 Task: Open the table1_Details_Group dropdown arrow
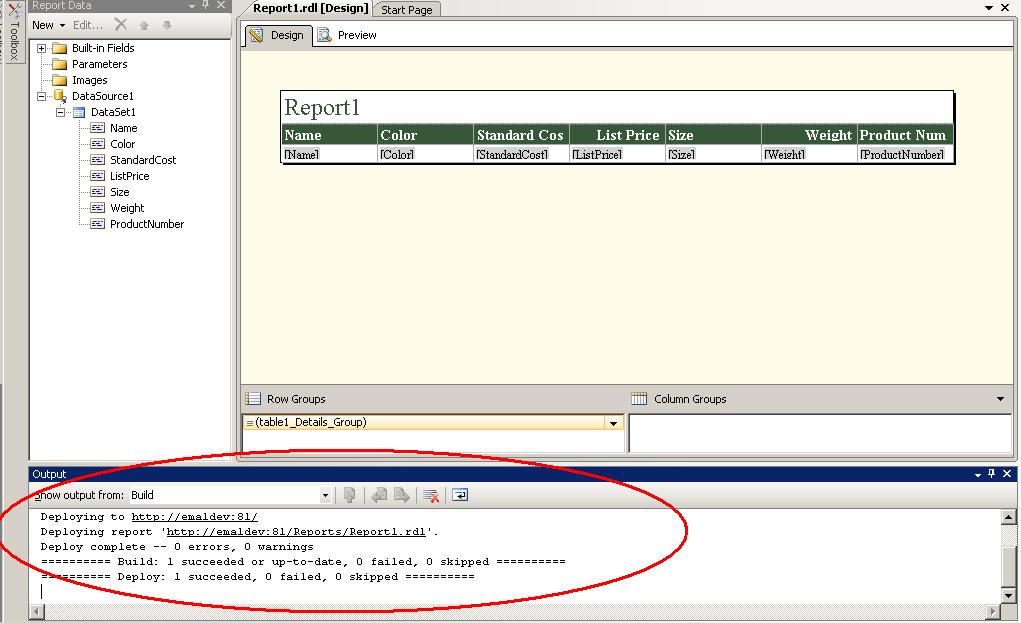(x=613, y=423)
